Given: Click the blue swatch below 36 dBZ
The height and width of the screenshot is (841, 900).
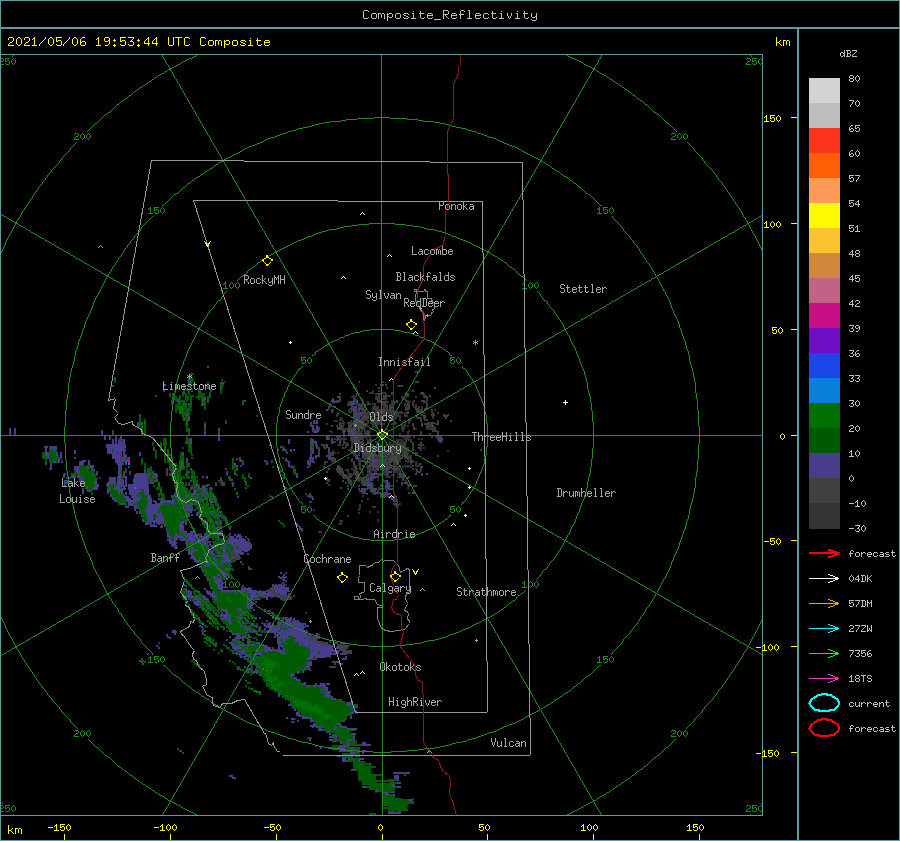Looking at the screenshot, I should click(824, 365).
